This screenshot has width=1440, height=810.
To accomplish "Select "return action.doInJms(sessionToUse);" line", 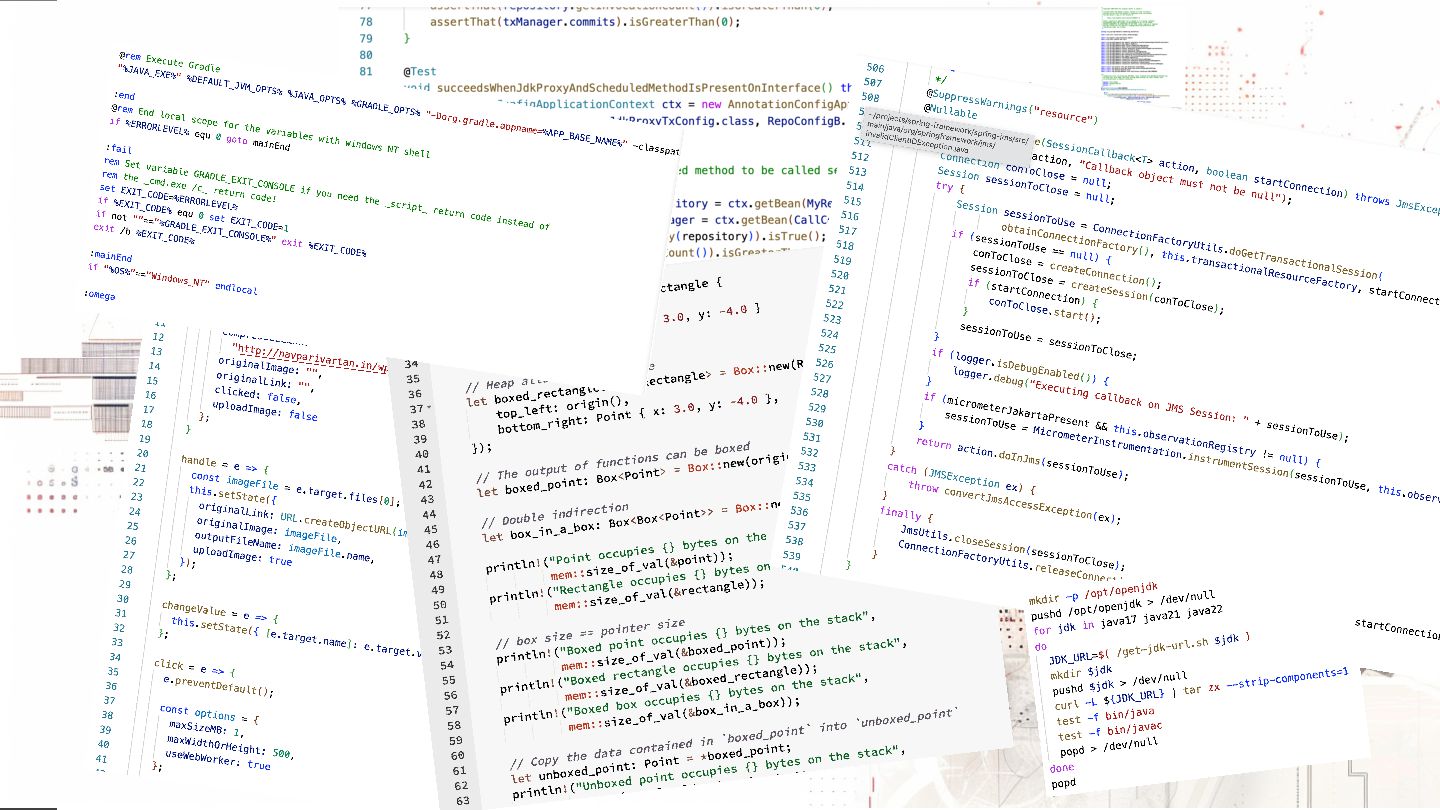I will 1020,456.
